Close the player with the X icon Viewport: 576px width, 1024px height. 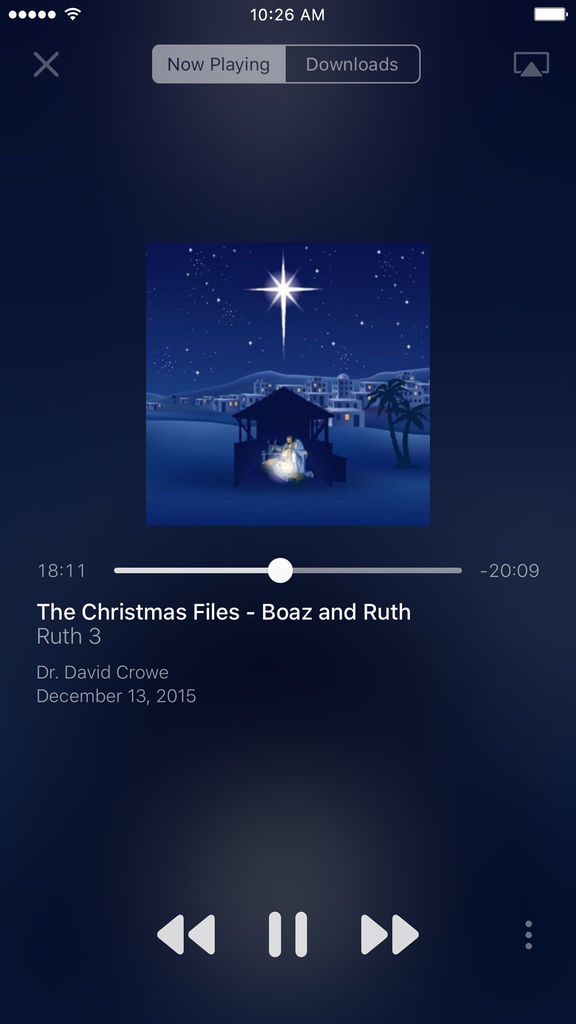click(x=46, y=65)
